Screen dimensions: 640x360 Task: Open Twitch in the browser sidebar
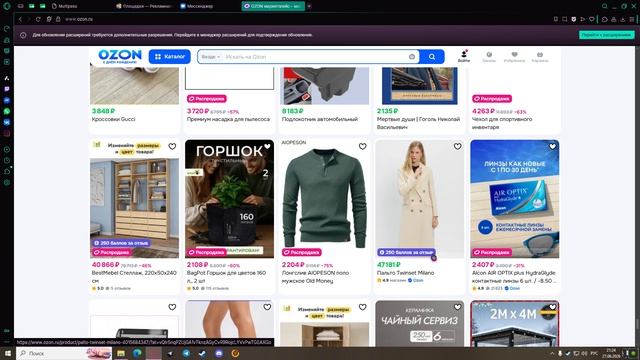pos(7,89)
